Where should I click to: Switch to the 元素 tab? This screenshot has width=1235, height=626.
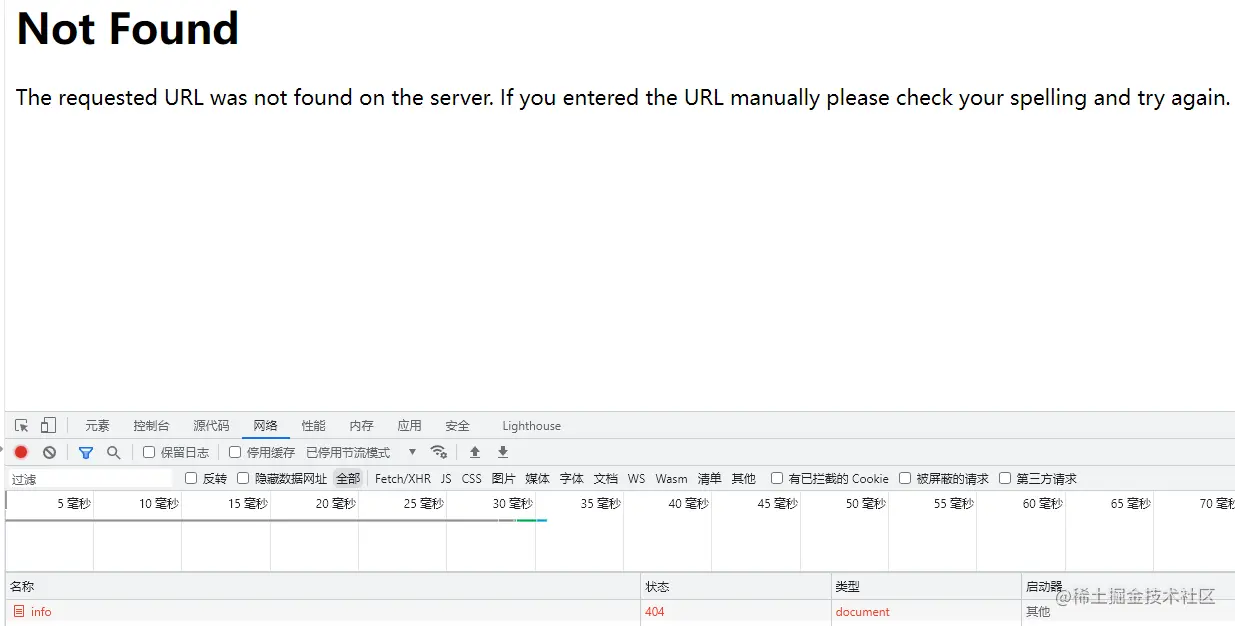(97, 425)
